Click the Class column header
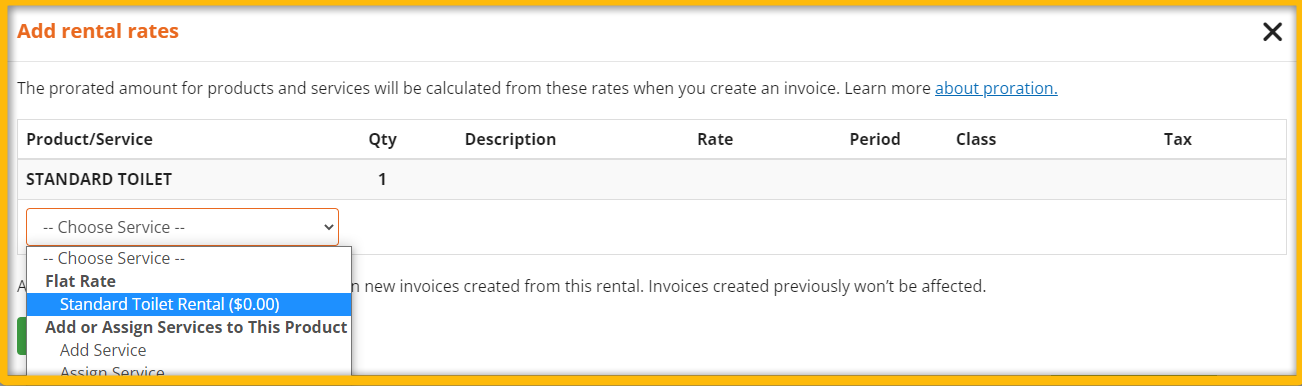This screenshot has width=1302, height=386. click(976, 139)
